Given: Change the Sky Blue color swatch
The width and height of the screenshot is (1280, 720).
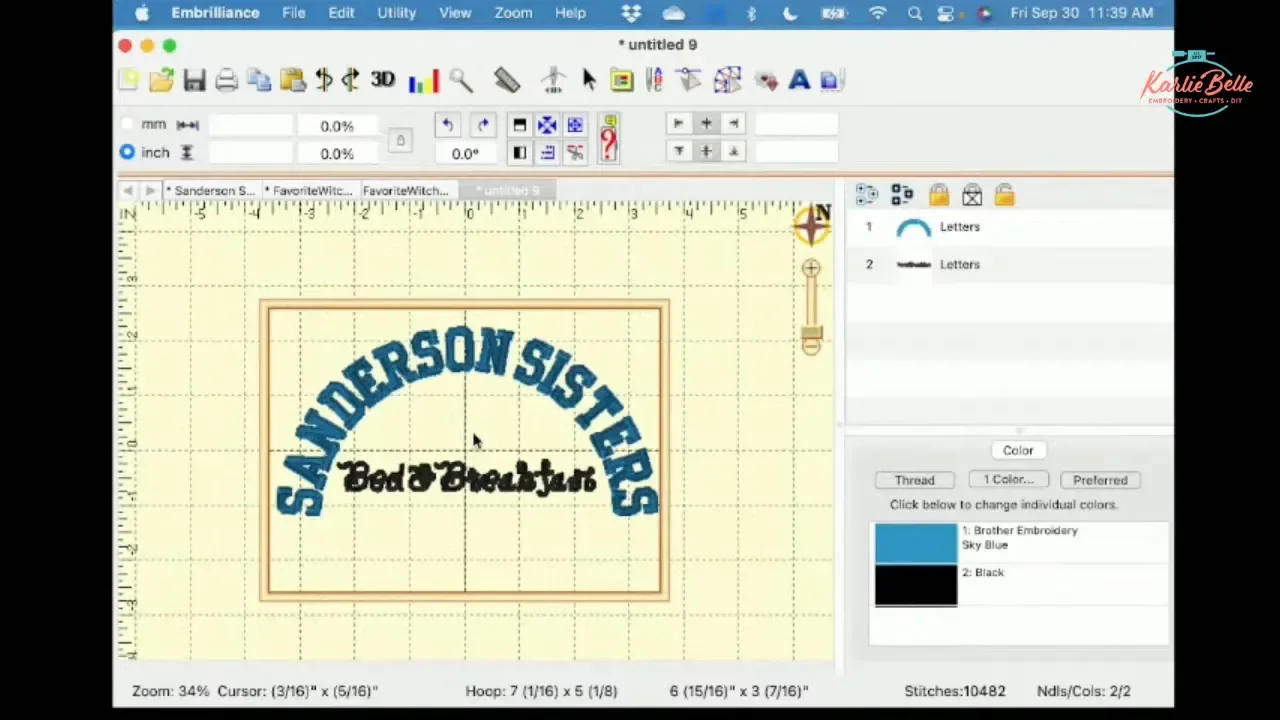Looking at the screenshot, I should tap(916, 543).
